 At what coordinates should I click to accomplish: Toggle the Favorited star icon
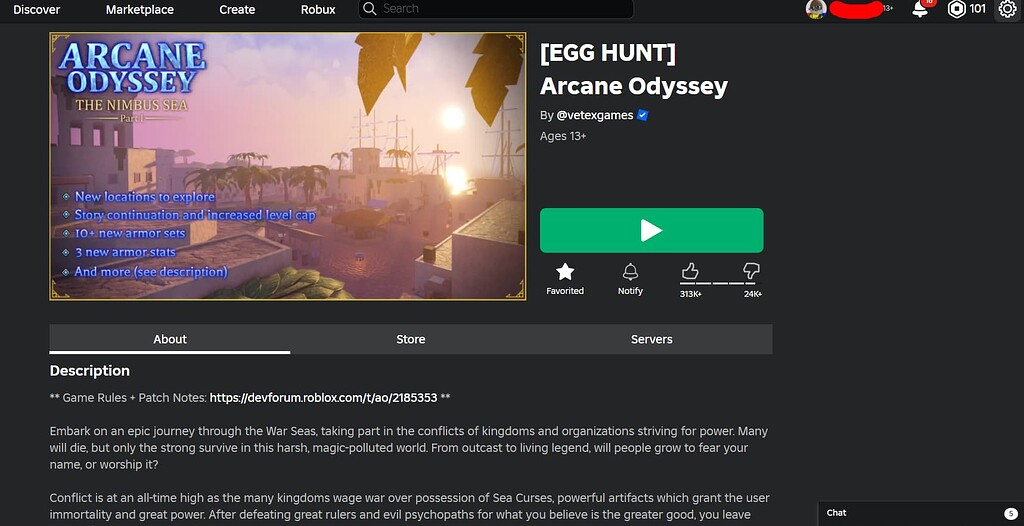pyautogui.click(x=565, y=272)
